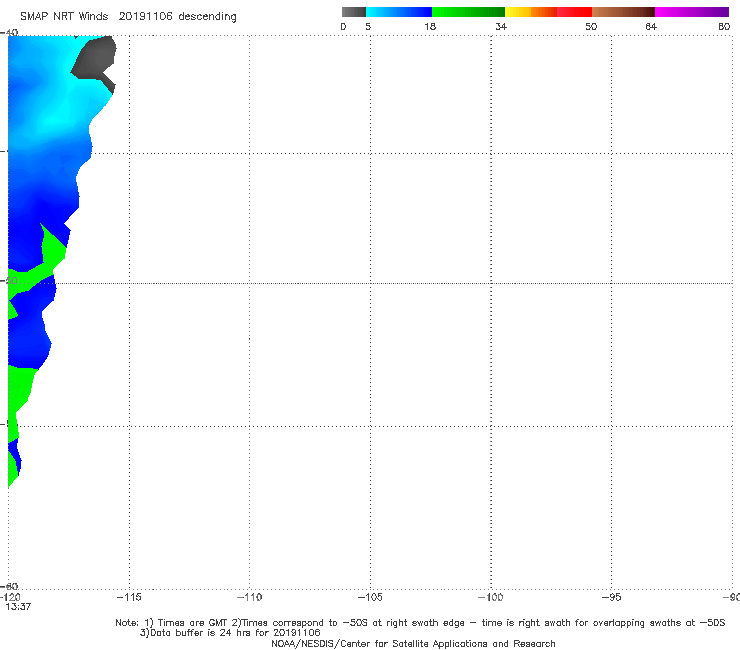The height and width of the screenshot is (650, 740).
Task: Click the longitude label '-110'
Action: click(x=249, y=597)
